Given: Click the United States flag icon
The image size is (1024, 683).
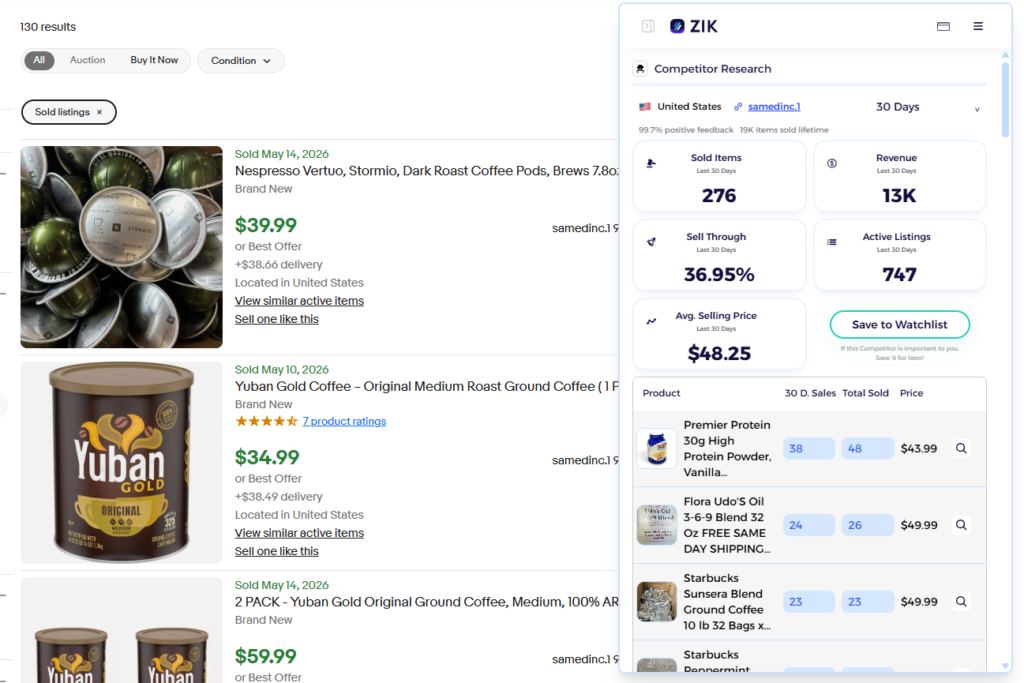Looking at the screenshot, I should (x=645, y=106).
